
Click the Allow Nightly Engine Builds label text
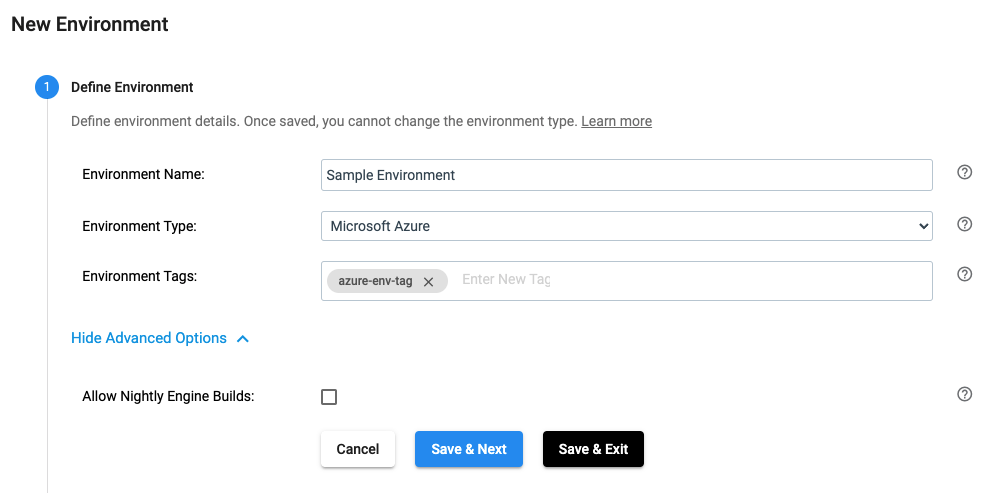(x=168, y=396)
